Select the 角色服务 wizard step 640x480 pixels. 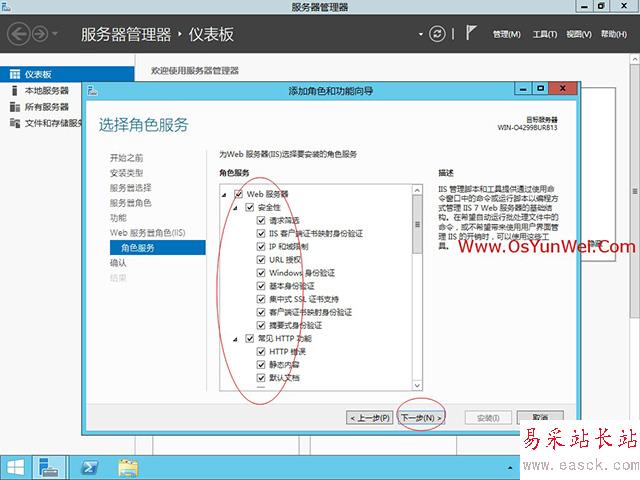click(158, 248)
